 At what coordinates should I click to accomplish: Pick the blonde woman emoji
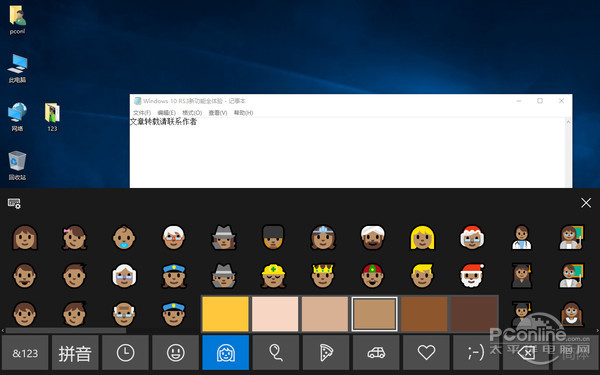tap(422, 238)
